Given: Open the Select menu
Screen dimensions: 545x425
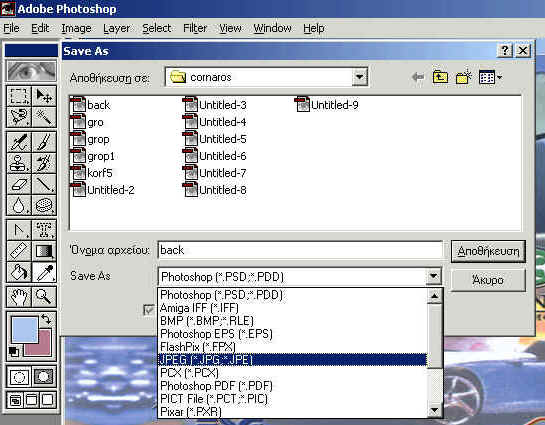Looking at the screenshot, I should click(156, 28).
